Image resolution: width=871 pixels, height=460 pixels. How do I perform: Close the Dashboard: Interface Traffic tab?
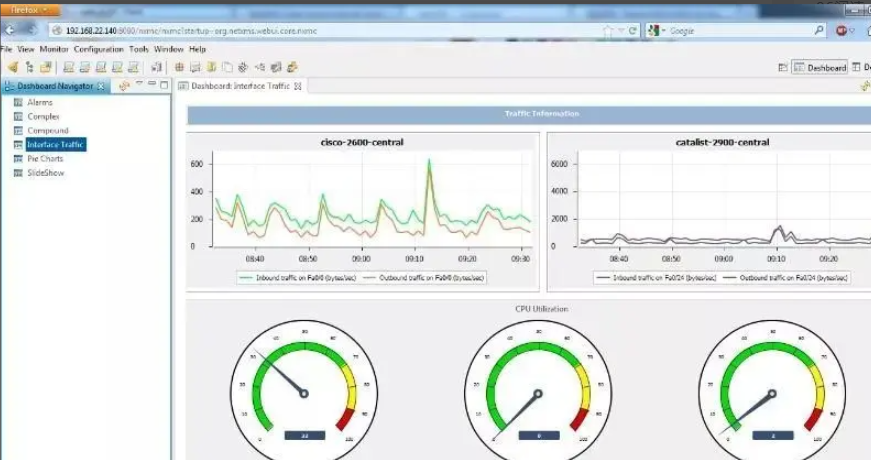pyautogui.click(x=298, y=86)
